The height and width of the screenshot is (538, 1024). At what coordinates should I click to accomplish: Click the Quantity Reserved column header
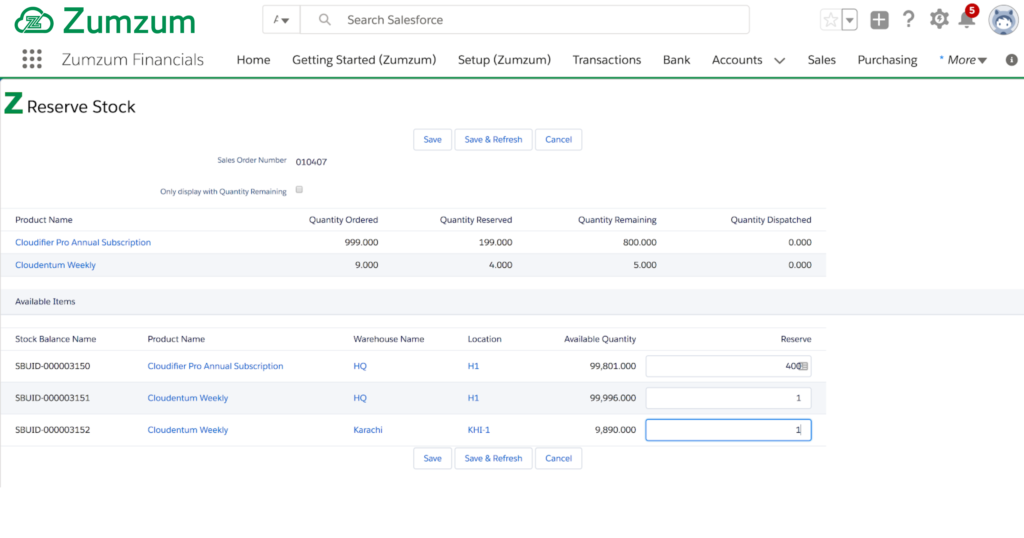coord(475,220)
